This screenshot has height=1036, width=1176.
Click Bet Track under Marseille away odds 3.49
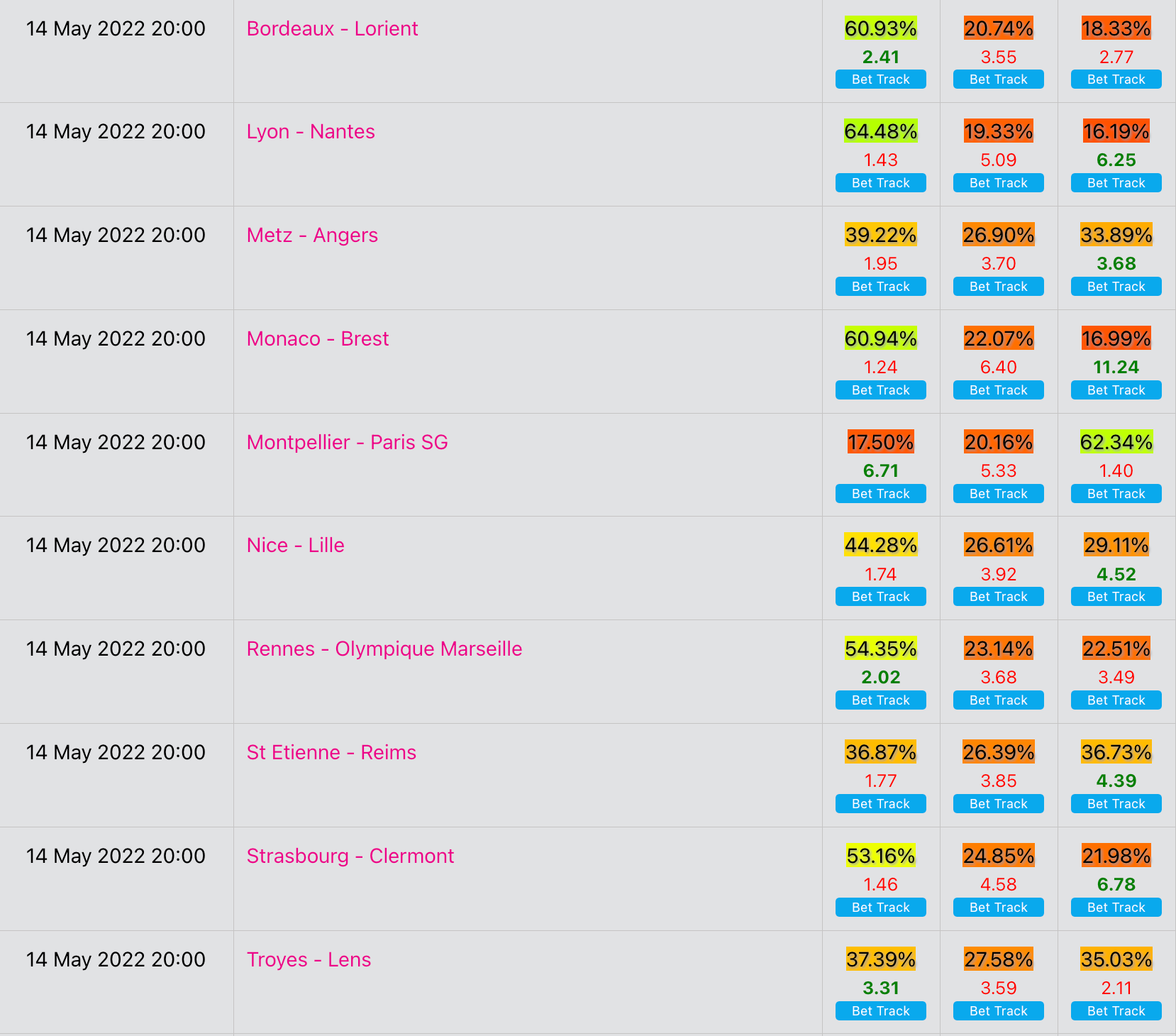pyautogui.click(x=1116, y=700)
